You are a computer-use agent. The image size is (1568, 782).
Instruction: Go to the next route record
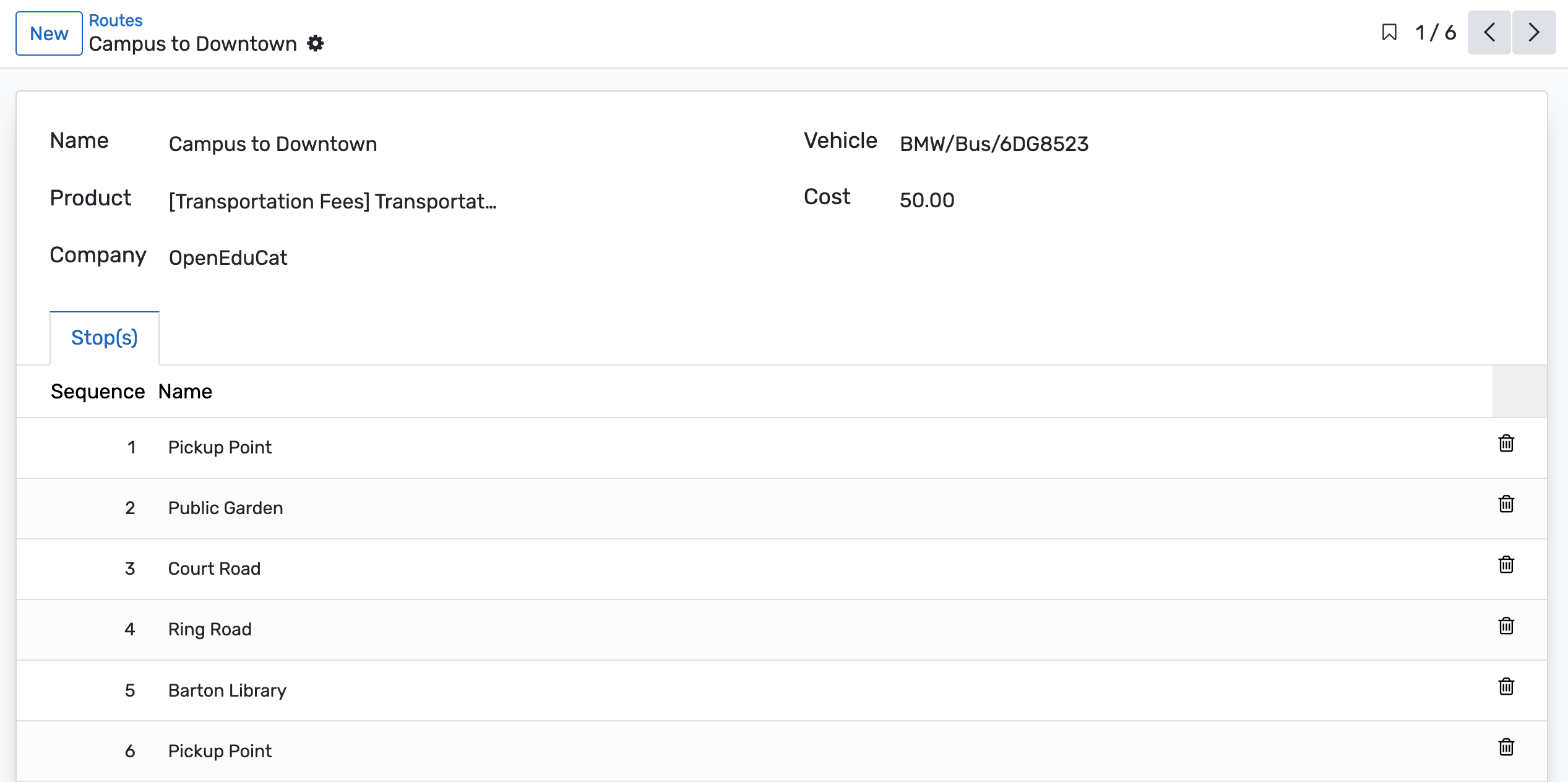pyautogui.click(x=1533, y=32)
